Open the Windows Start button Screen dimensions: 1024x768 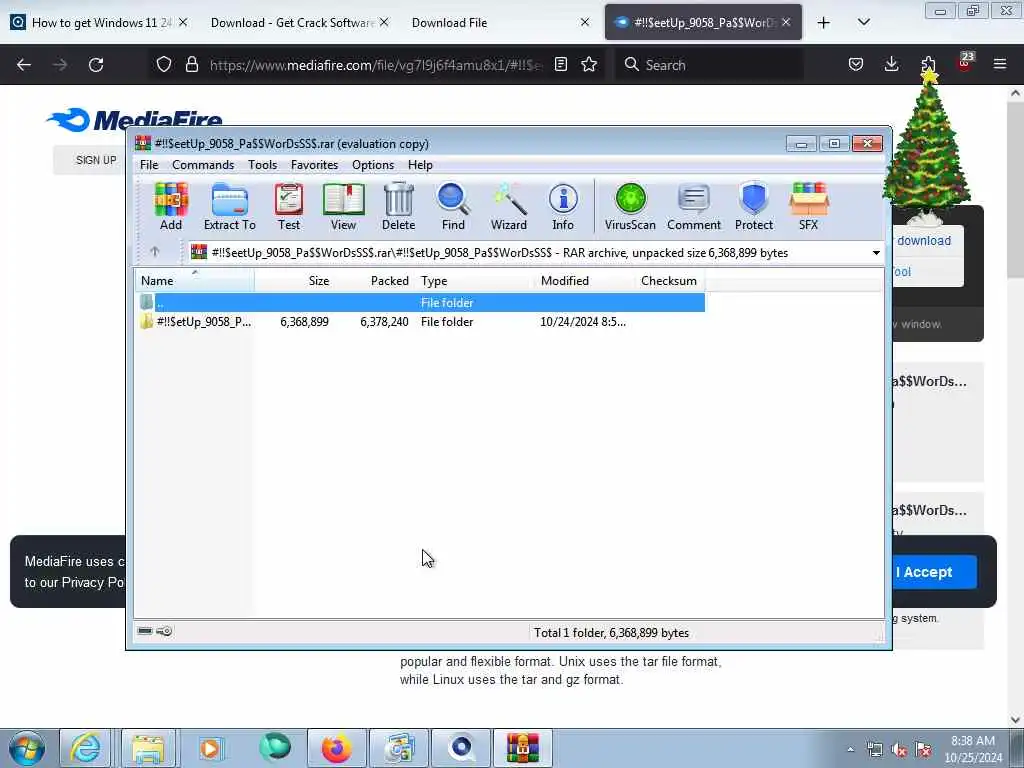point(27,748)
